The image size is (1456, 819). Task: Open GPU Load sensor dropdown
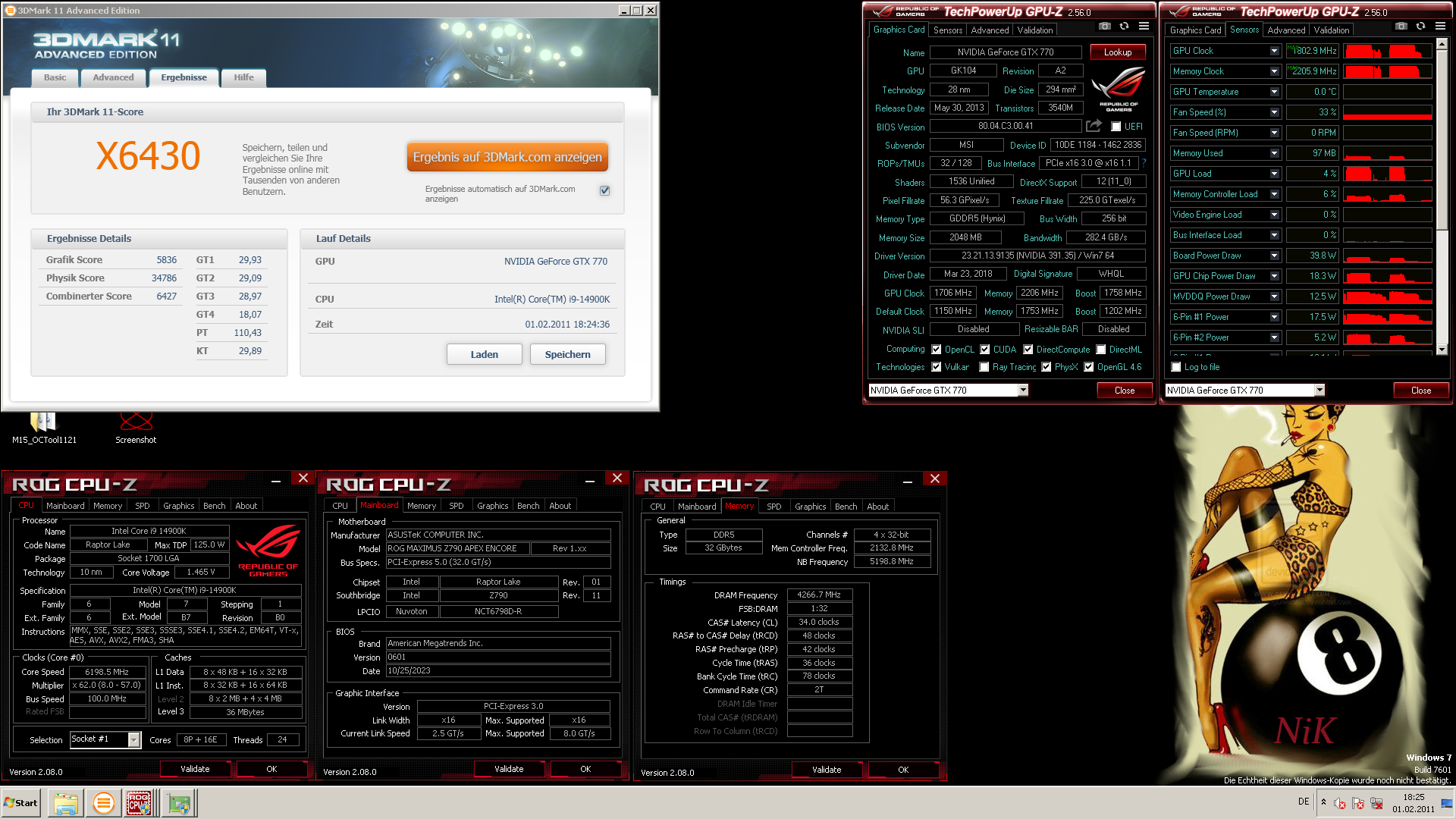tap(1274, 174)
